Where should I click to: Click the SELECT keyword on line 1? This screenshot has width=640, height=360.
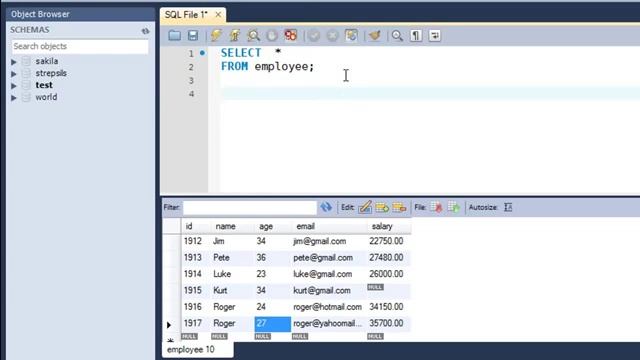[241, 53]
